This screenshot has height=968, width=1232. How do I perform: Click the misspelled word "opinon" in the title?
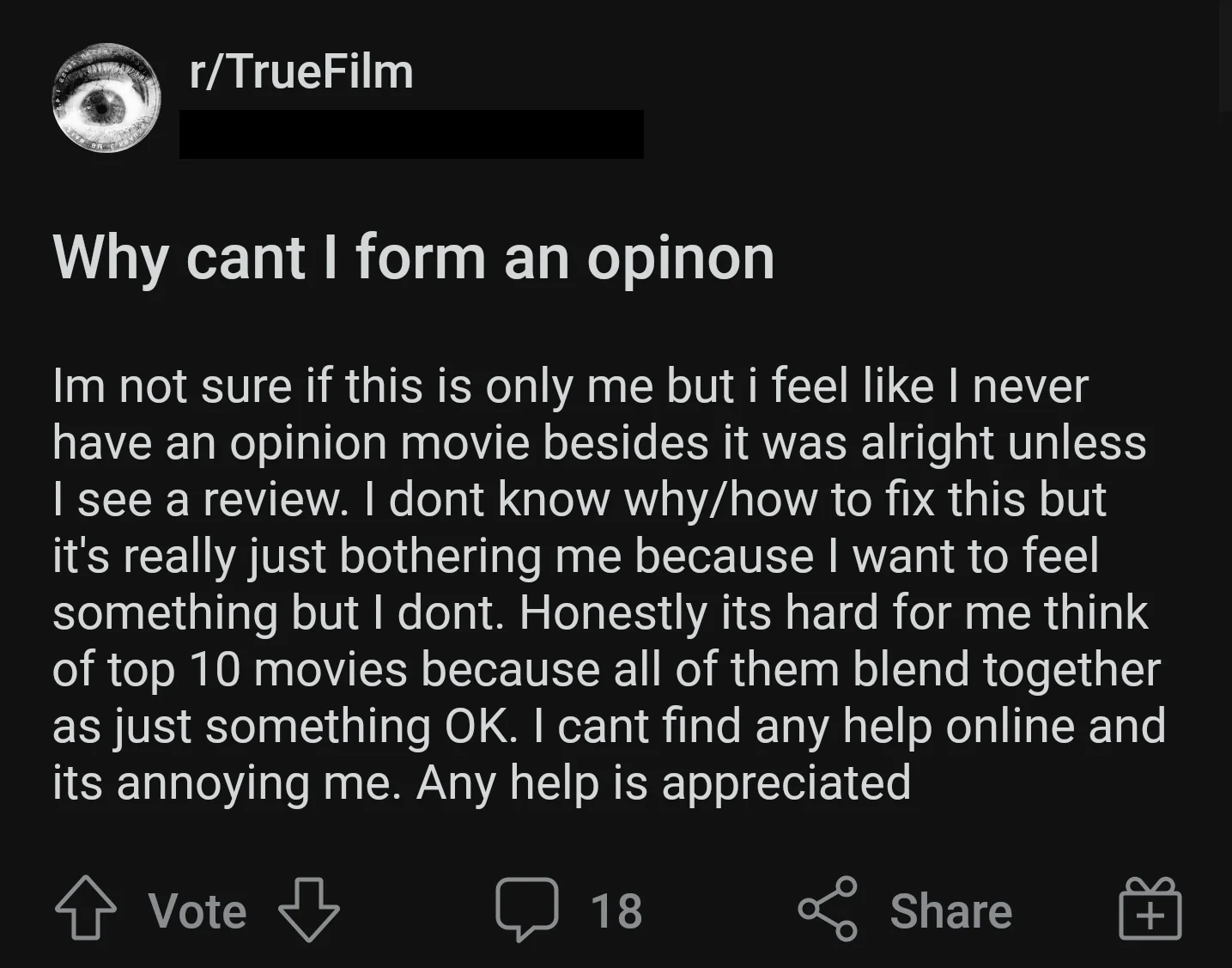(x=681, y=259)
